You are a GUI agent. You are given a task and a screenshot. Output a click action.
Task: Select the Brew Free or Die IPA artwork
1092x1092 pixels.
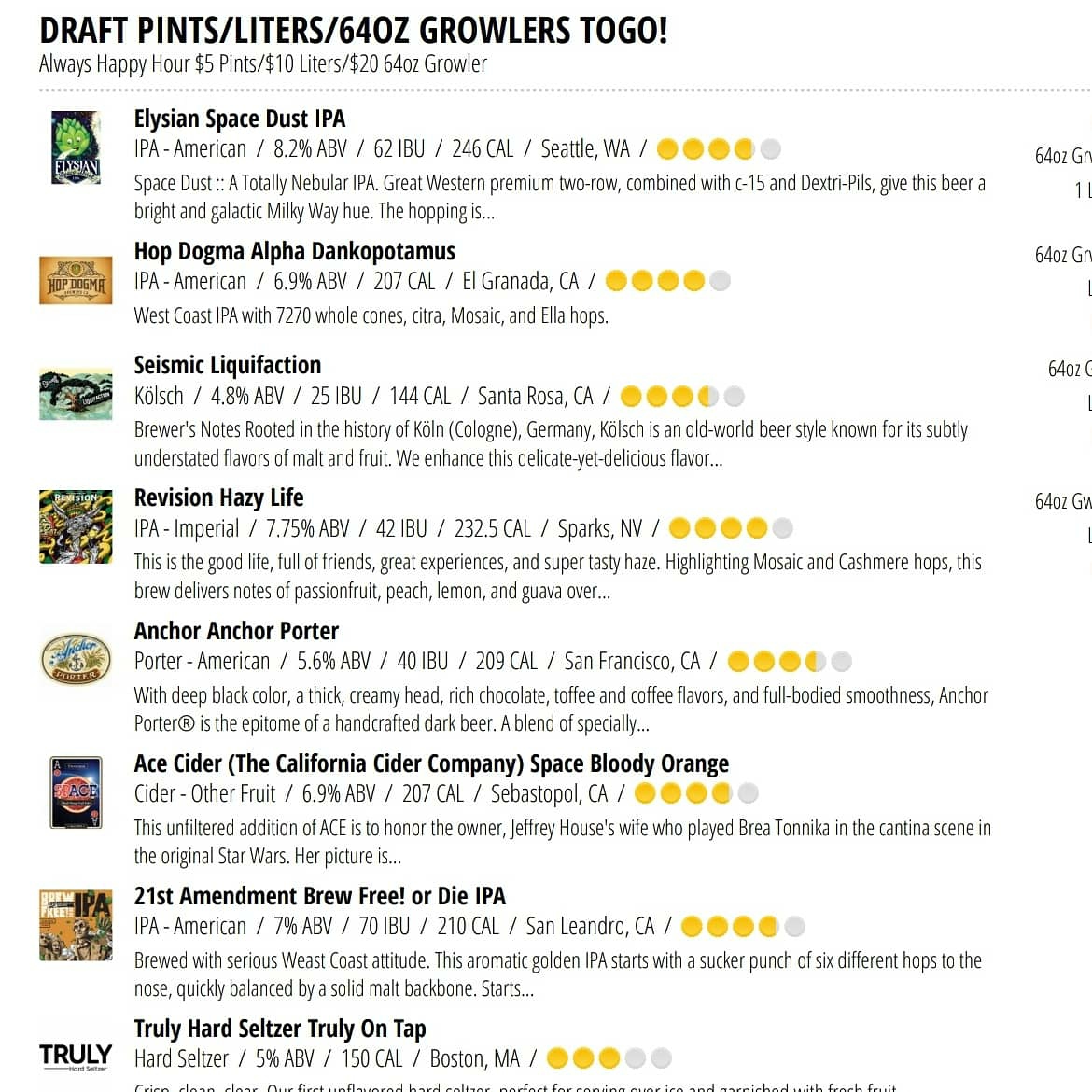[x=76, y=925]
